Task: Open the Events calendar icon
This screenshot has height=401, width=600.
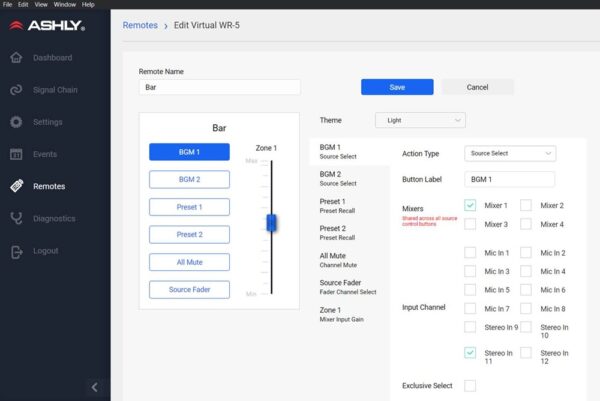Action: [x=16, y=154]
